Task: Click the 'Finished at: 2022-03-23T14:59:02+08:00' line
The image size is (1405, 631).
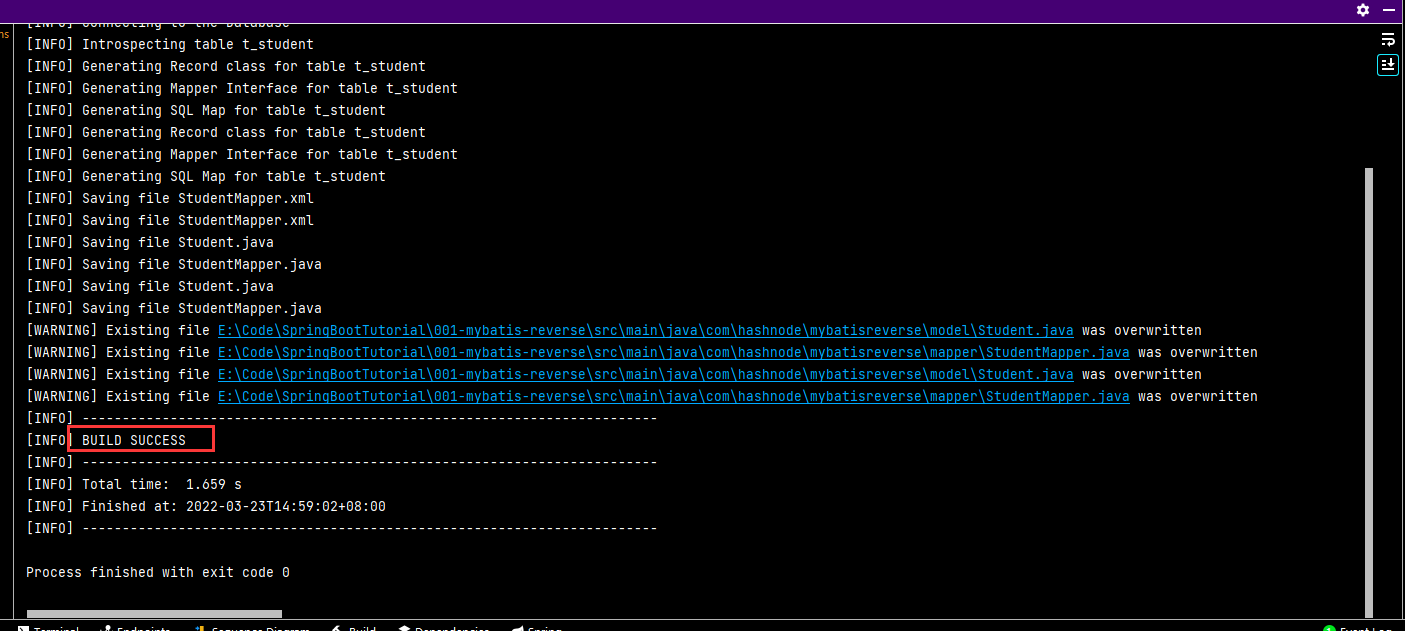Action: 206,506
